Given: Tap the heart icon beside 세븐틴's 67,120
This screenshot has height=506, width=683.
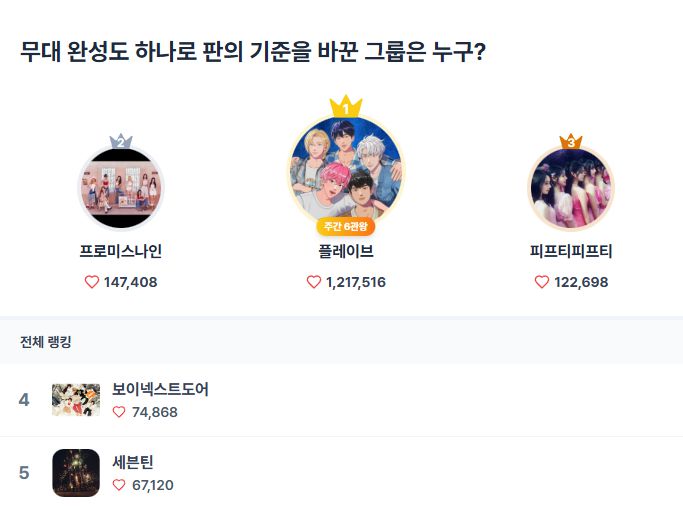Looking at the screenshot, I should tap(119, 485).
